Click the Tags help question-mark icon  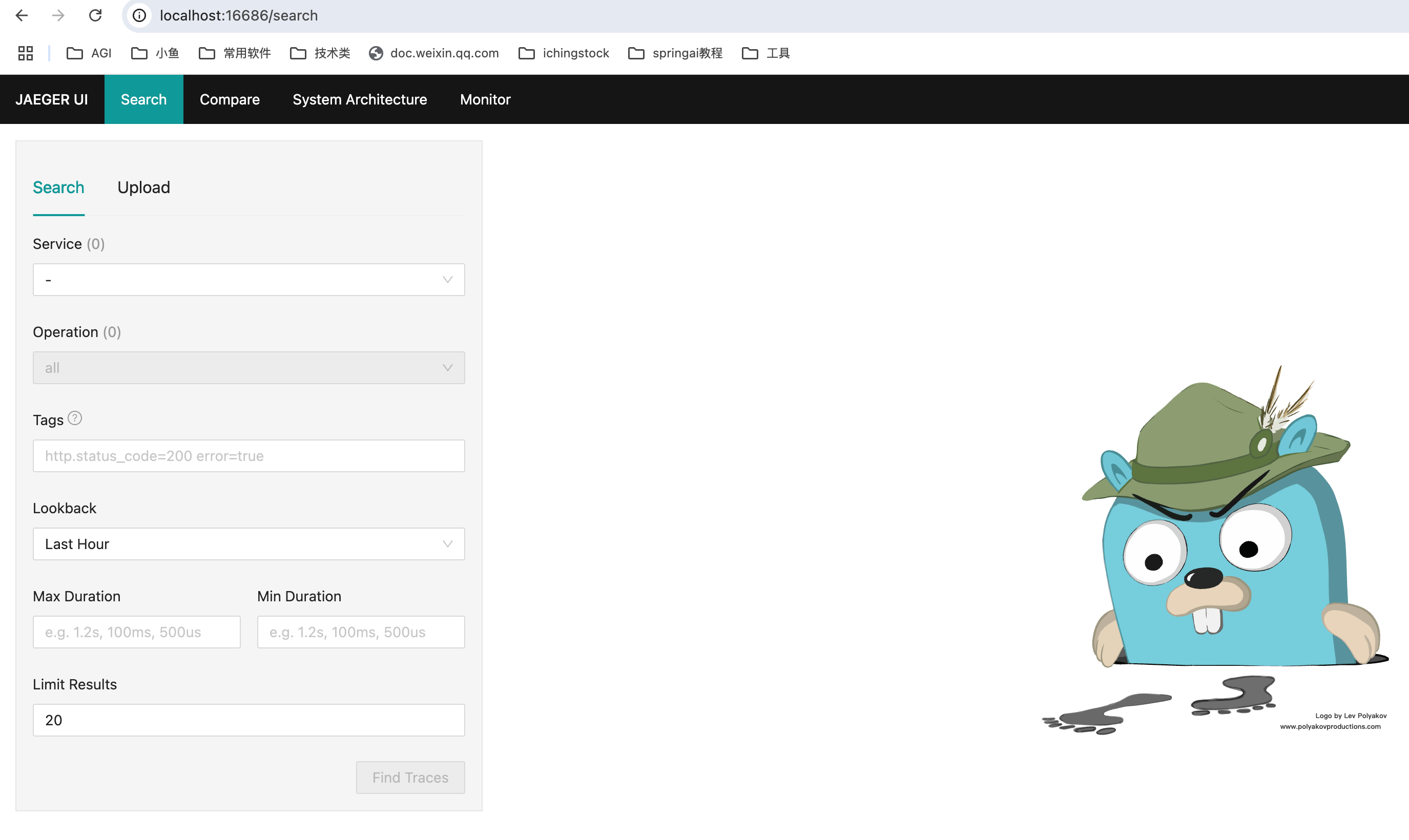coord(75,418)
